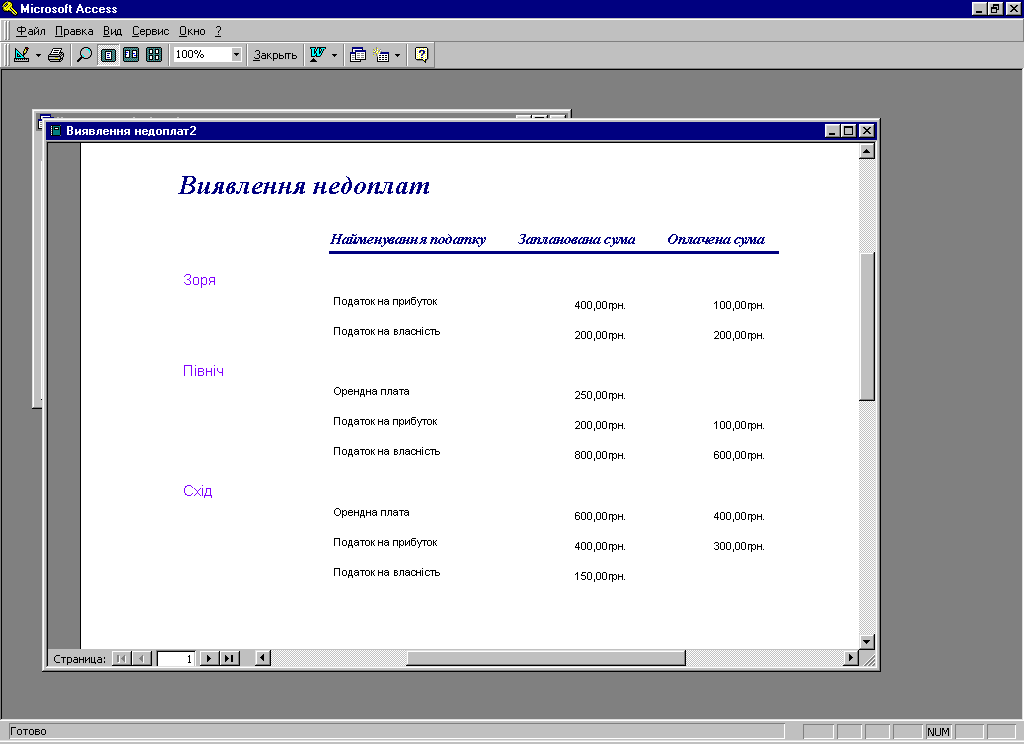The height and width of the screenshot is (744, 1024).
Task: Go to previous report page
Action: (x=142, y=658)
